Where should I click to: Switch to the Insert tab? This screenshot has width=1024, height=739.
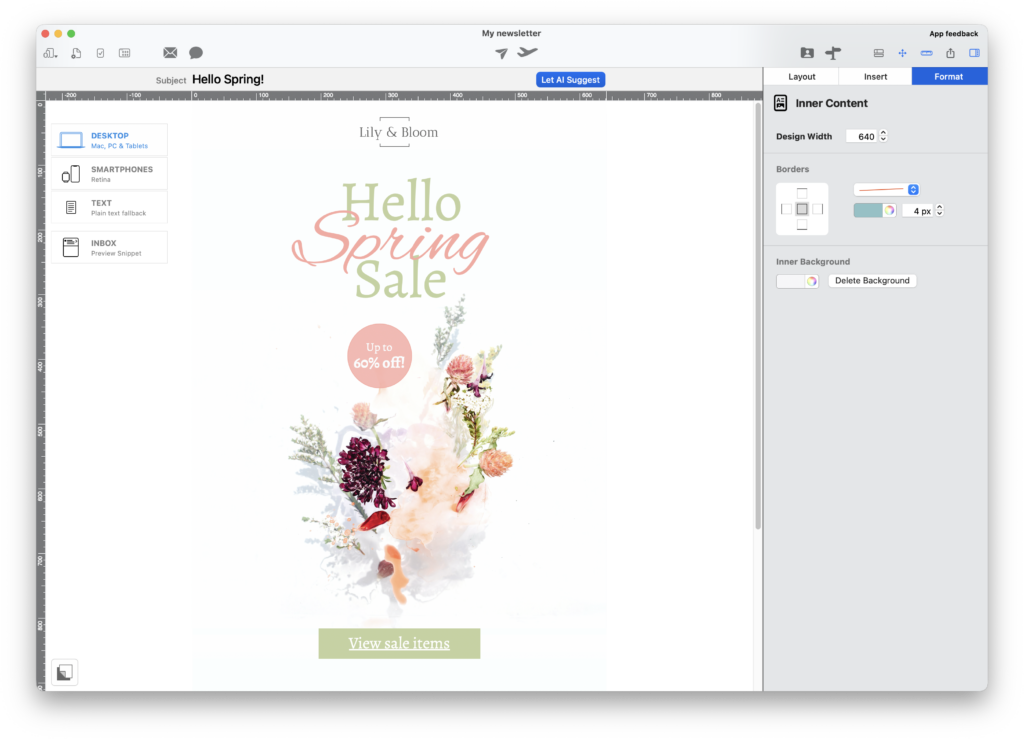[x=874, y=75]
